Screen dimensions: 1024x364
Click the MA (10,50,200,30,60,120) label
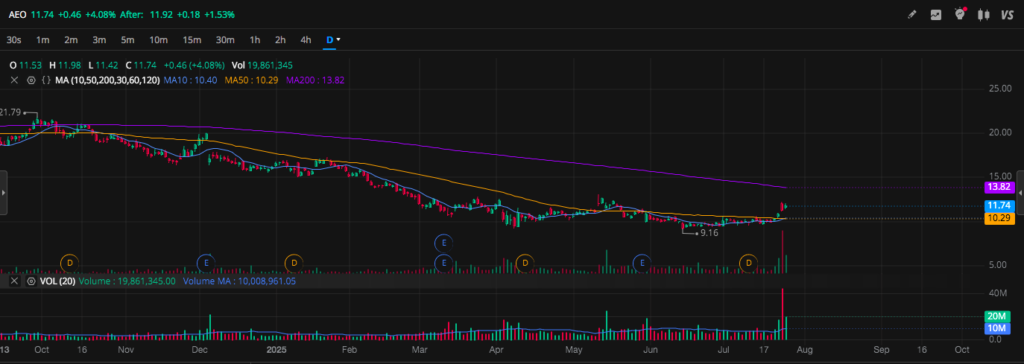107,80
